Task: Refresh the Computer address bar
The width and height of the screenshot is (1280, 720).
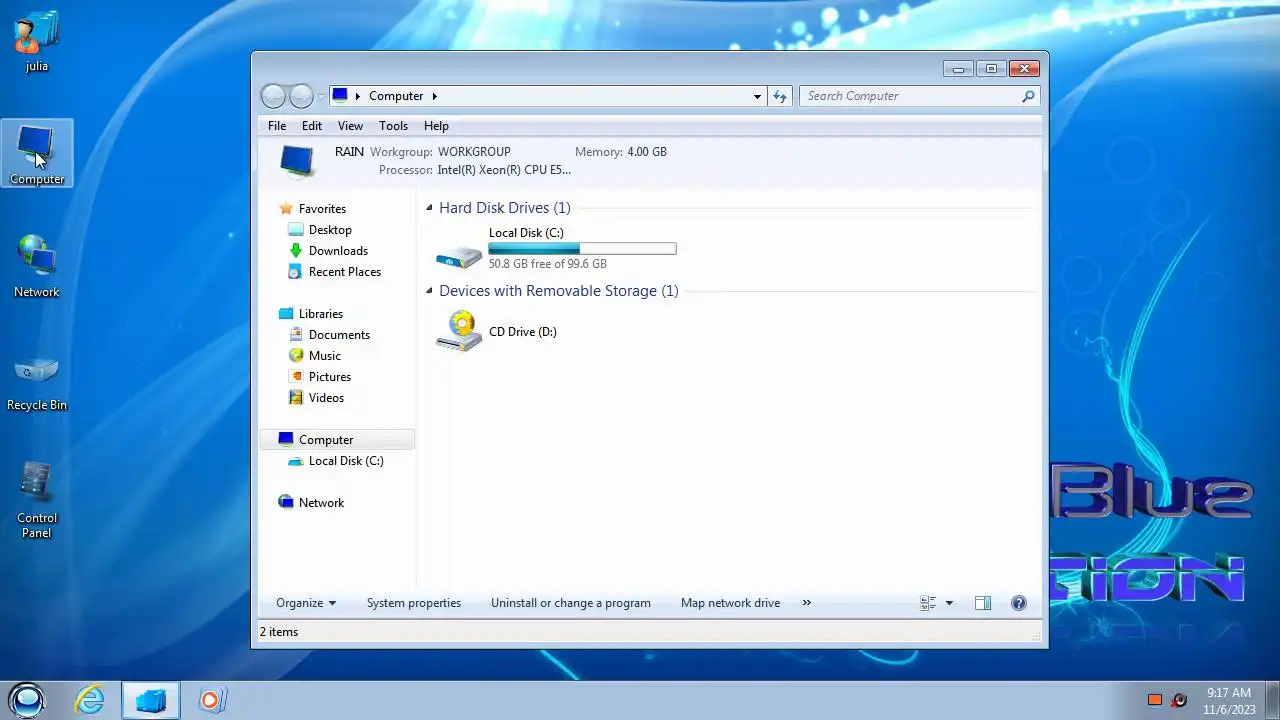Action: (x=780, y=96)
